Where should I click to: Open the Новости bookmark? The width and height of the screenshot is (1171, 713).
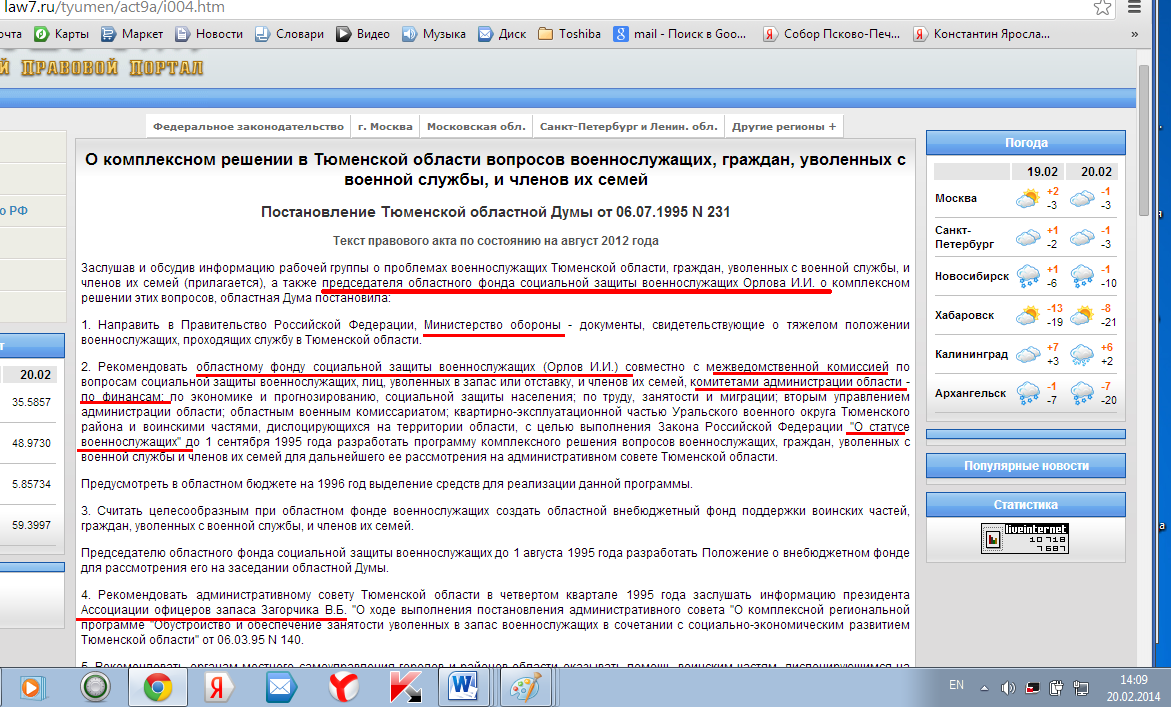click(209, 34)
